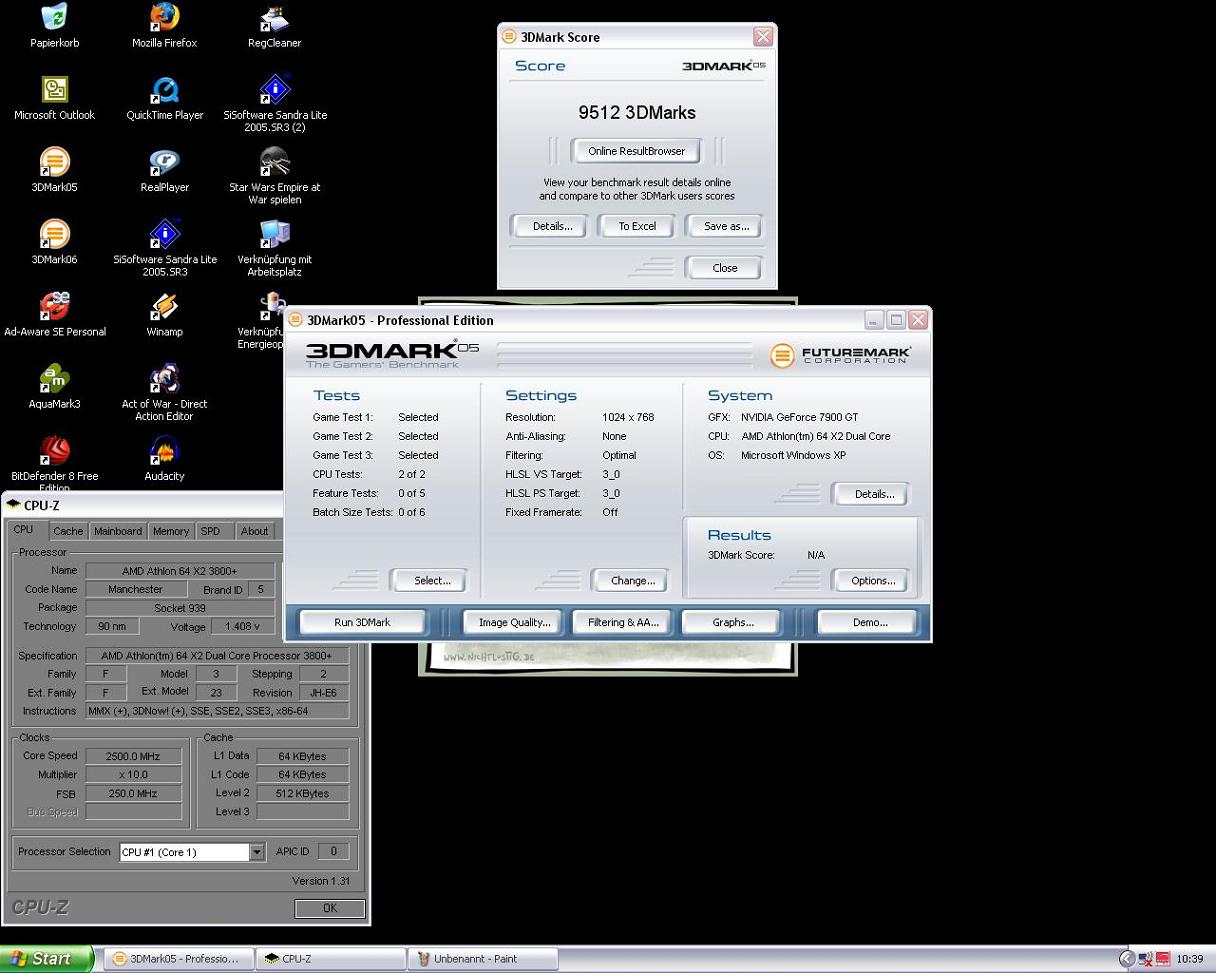Image resolution: width=1216 pixels, height=973 pixels.
Task: Switch to CPU-Z Memory tab
Action: point(171,531)
